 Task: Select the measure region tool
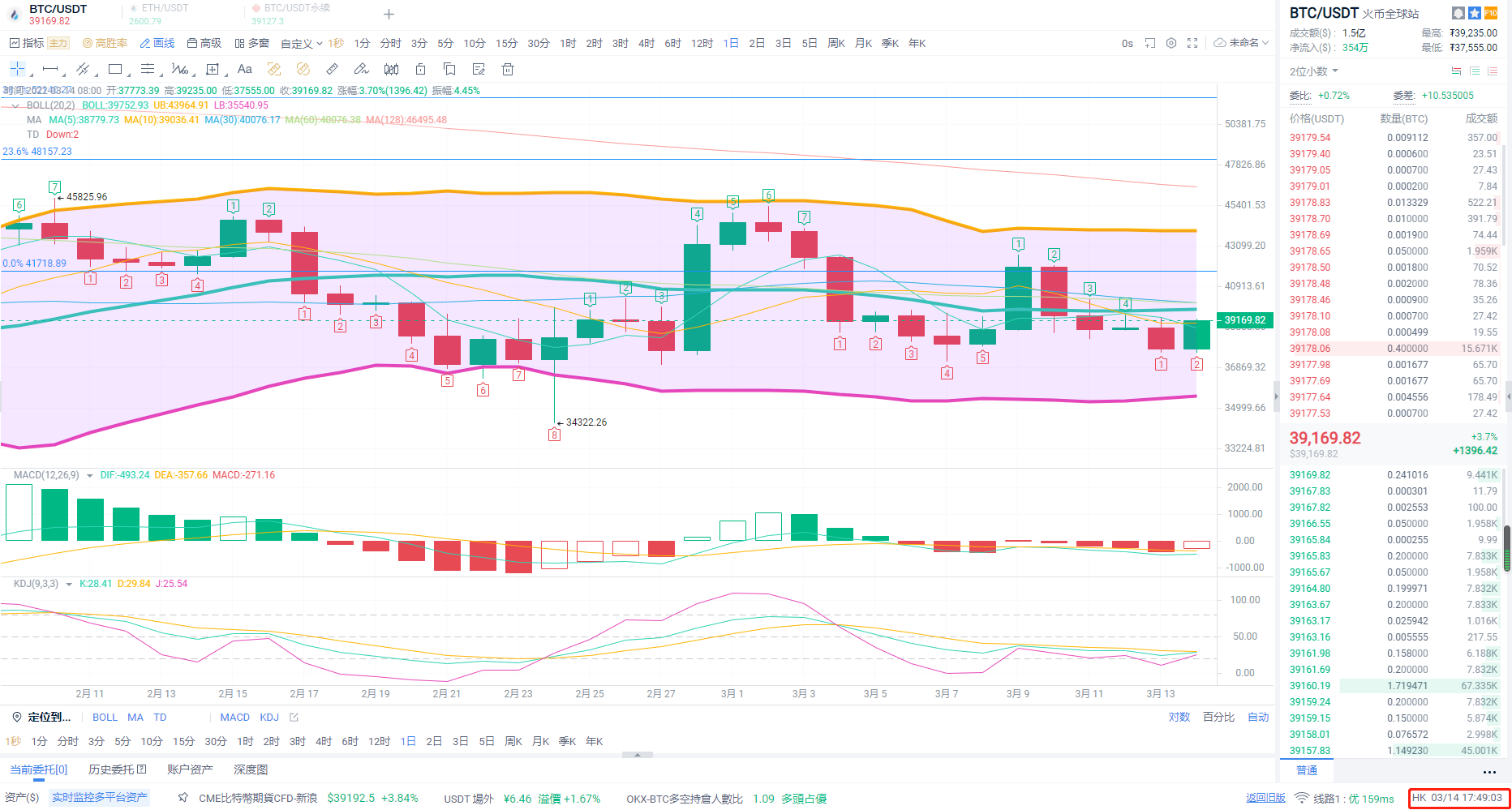coord(213,69)
